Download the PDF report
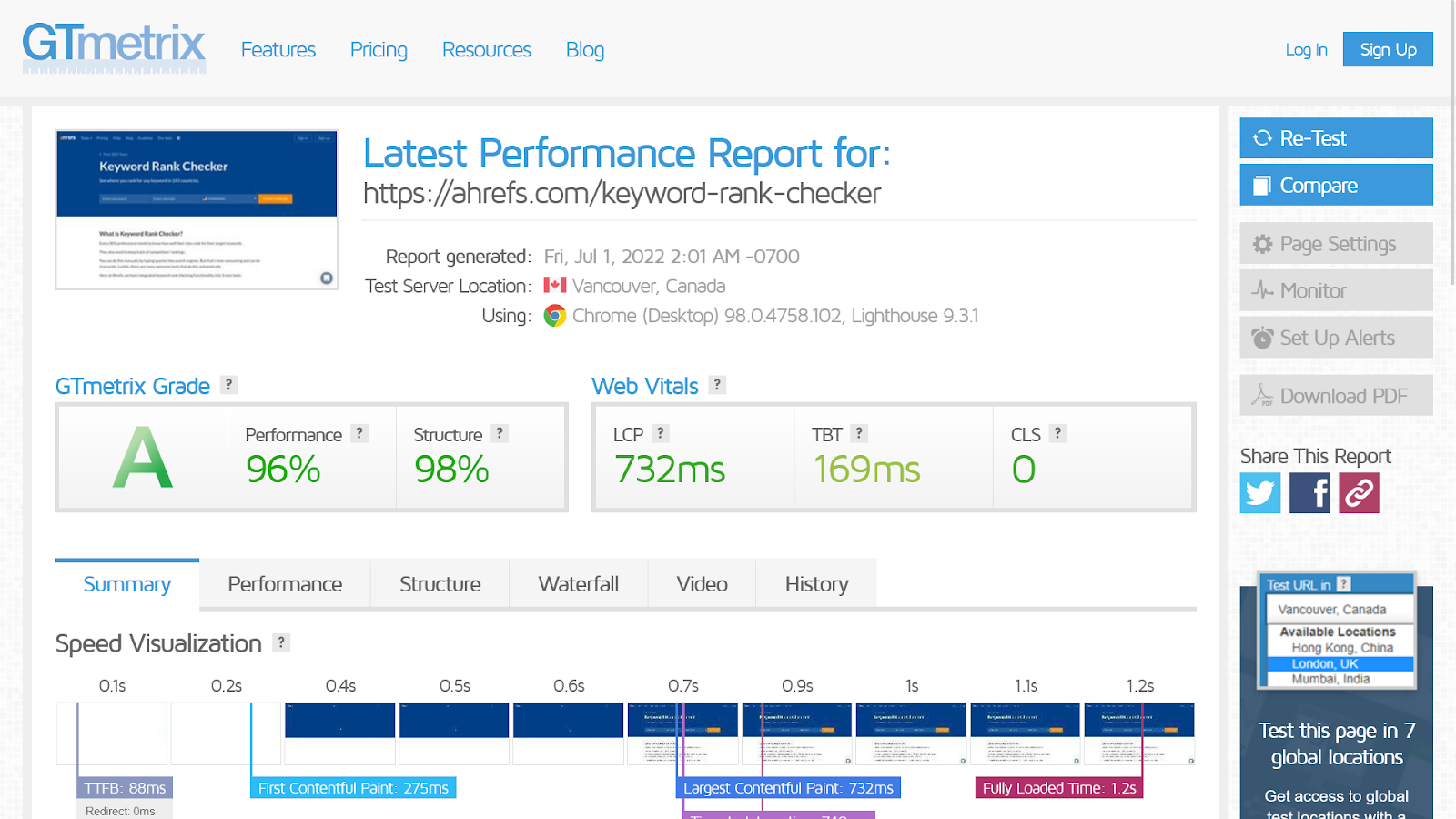 click(1336, 396)
